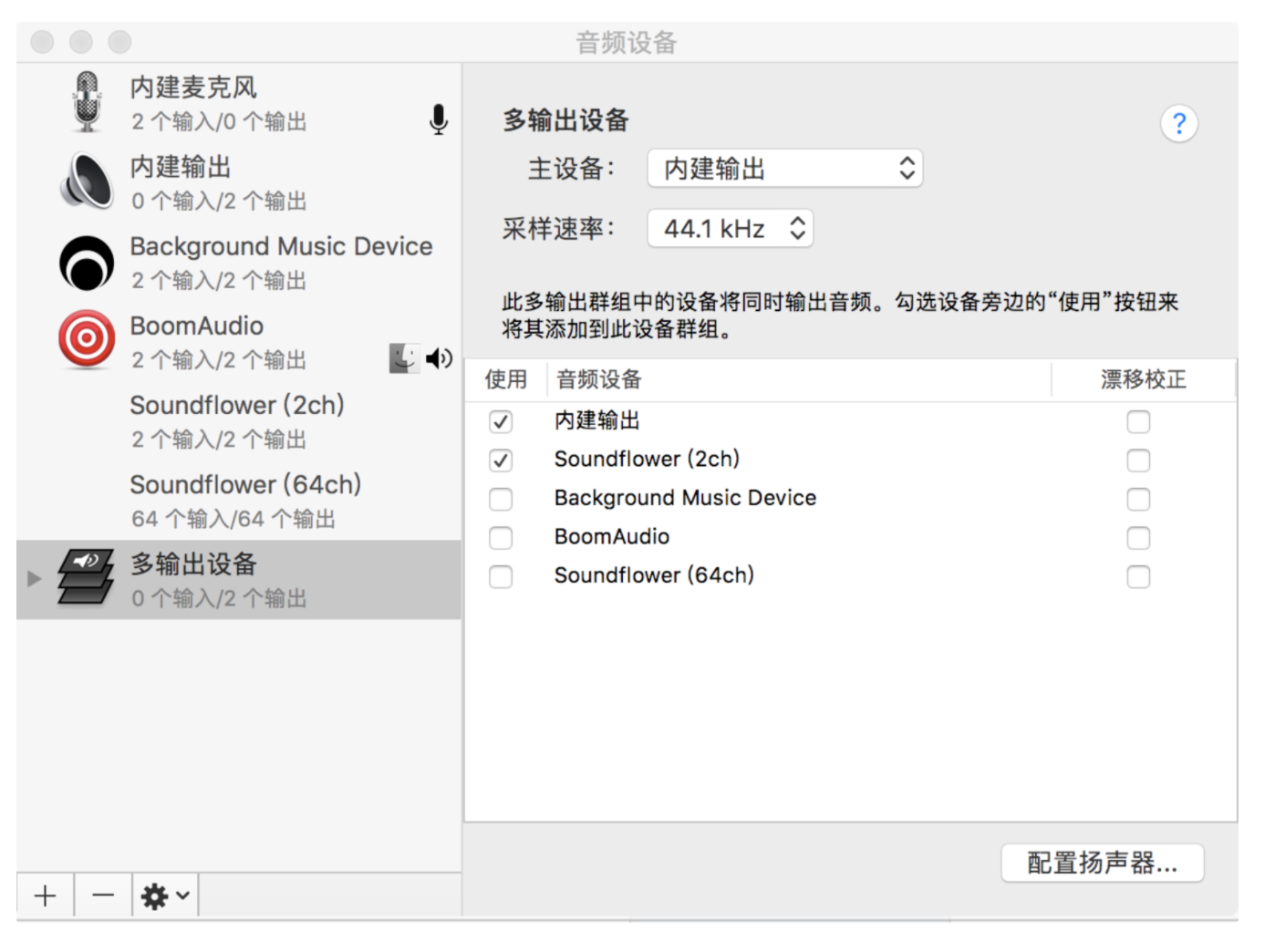Click the 使用 column header

[506, 379]
